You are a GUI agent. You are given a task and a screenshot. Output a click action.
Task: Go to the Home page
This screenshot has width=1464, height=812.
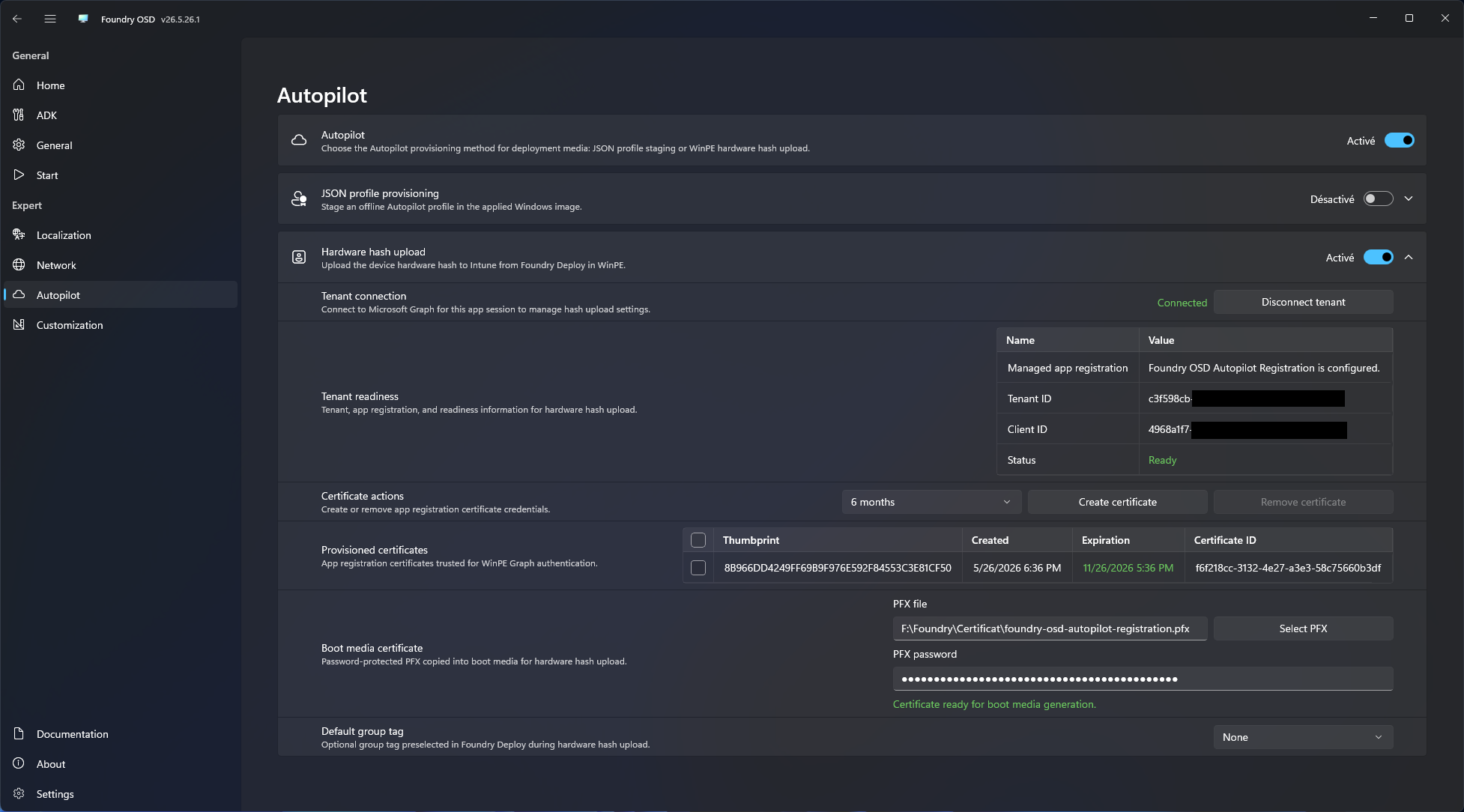(121, 85)
